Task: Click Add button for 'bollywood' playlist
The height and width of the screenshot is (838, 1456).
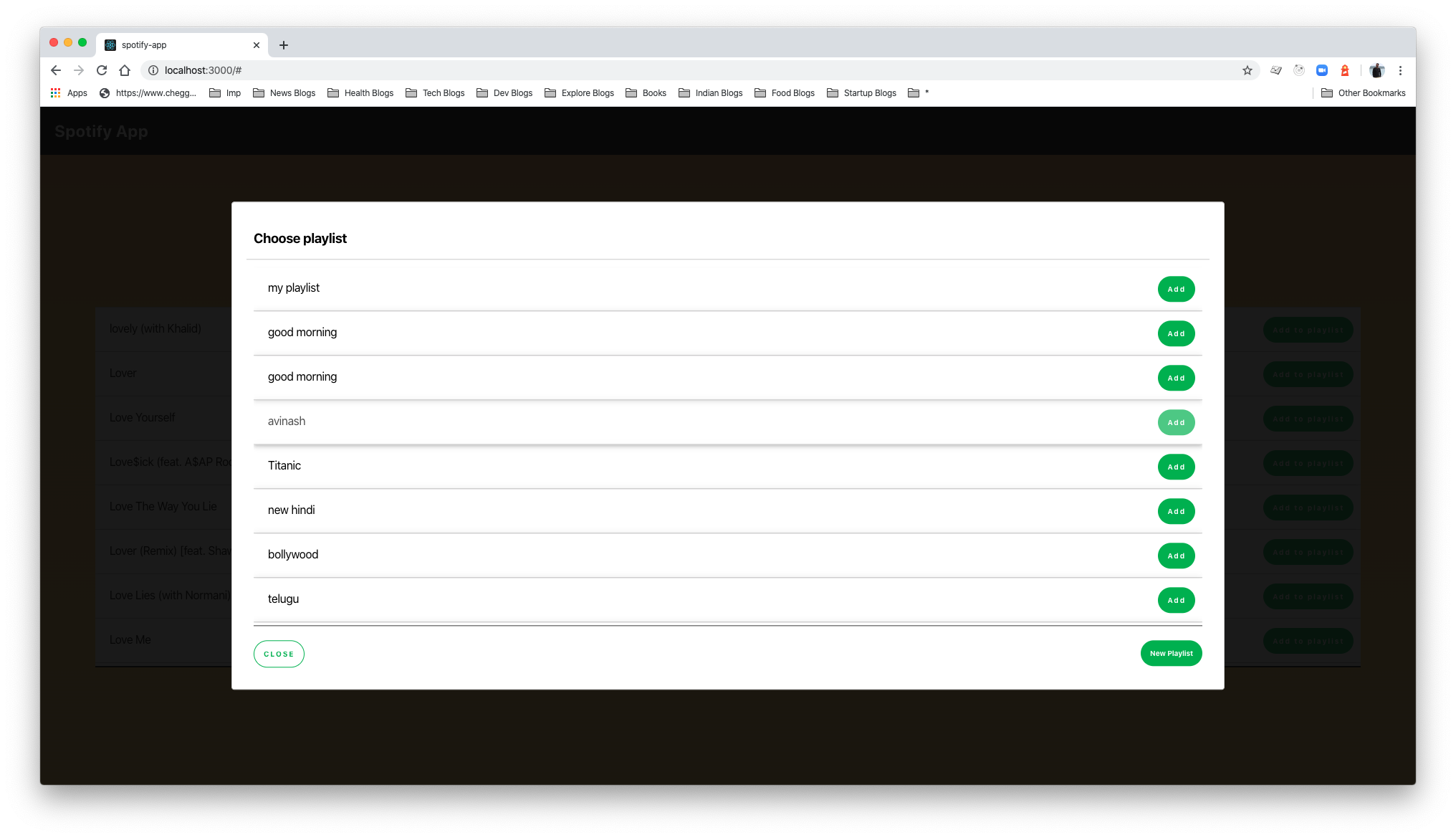Action: [x=1175, y=556]
